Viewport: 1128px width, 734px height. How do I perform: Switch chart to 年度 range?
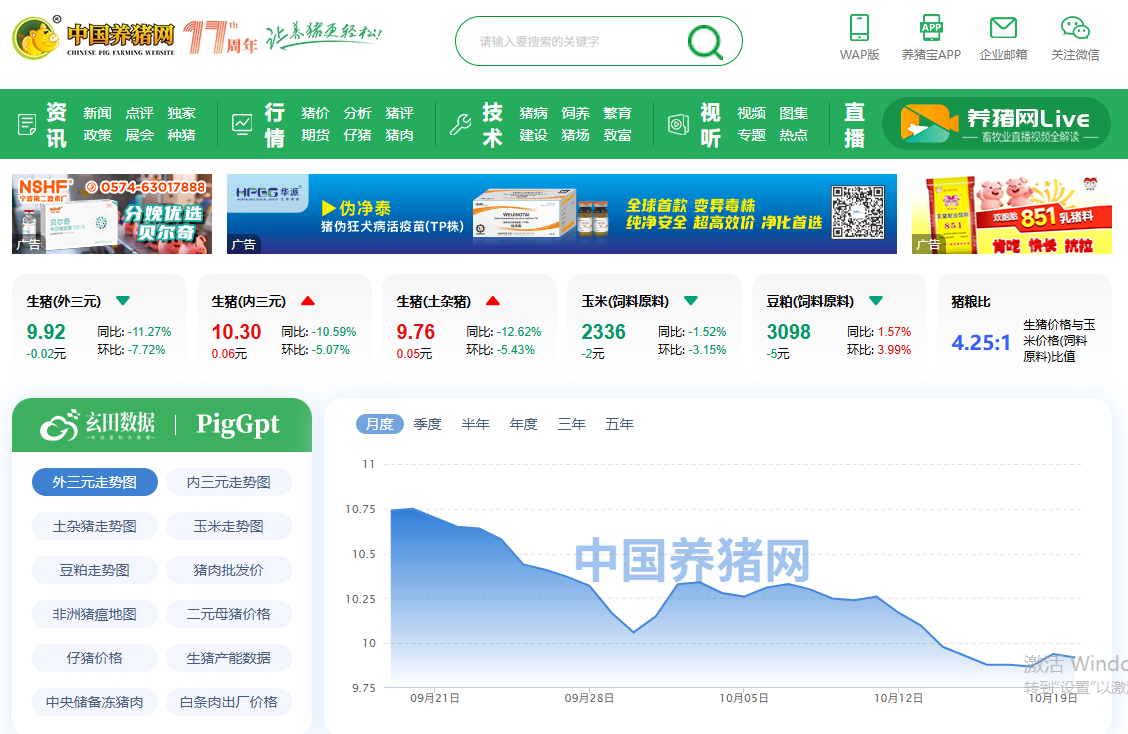pyautogui.click(x=524, y=424)
